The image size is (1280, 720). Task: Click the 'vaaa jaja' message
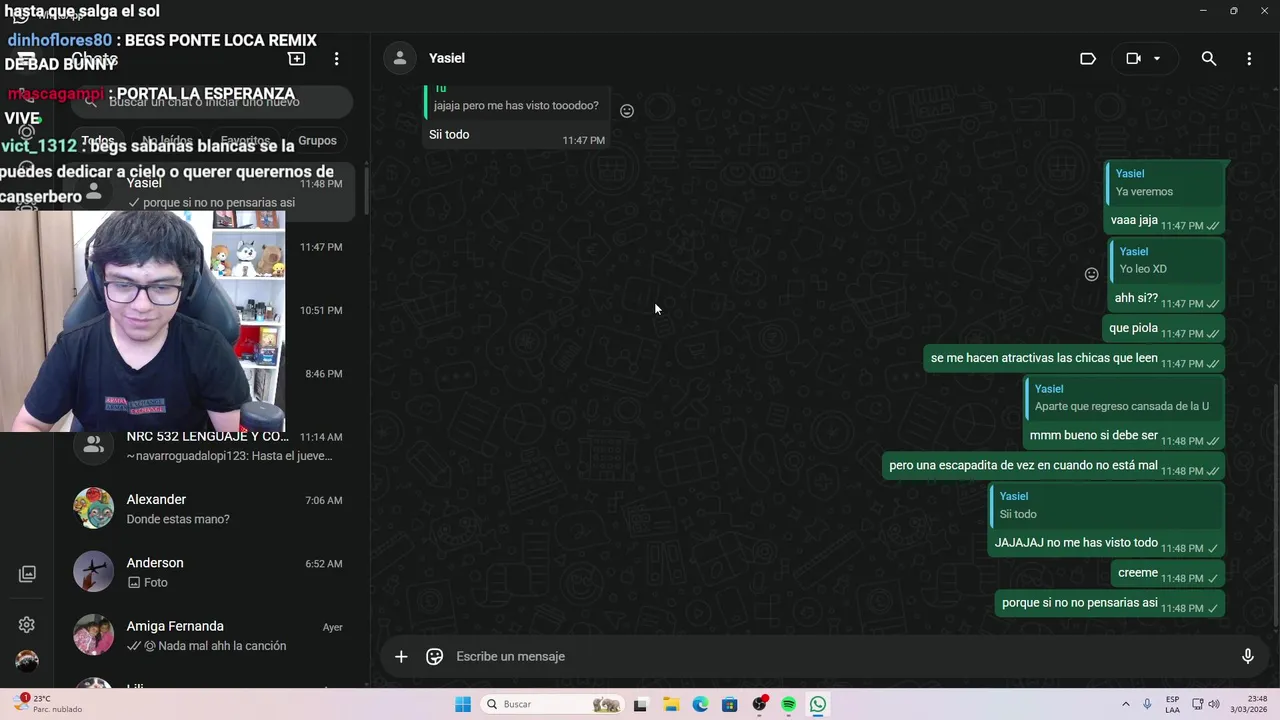(x=1134, y=220)
